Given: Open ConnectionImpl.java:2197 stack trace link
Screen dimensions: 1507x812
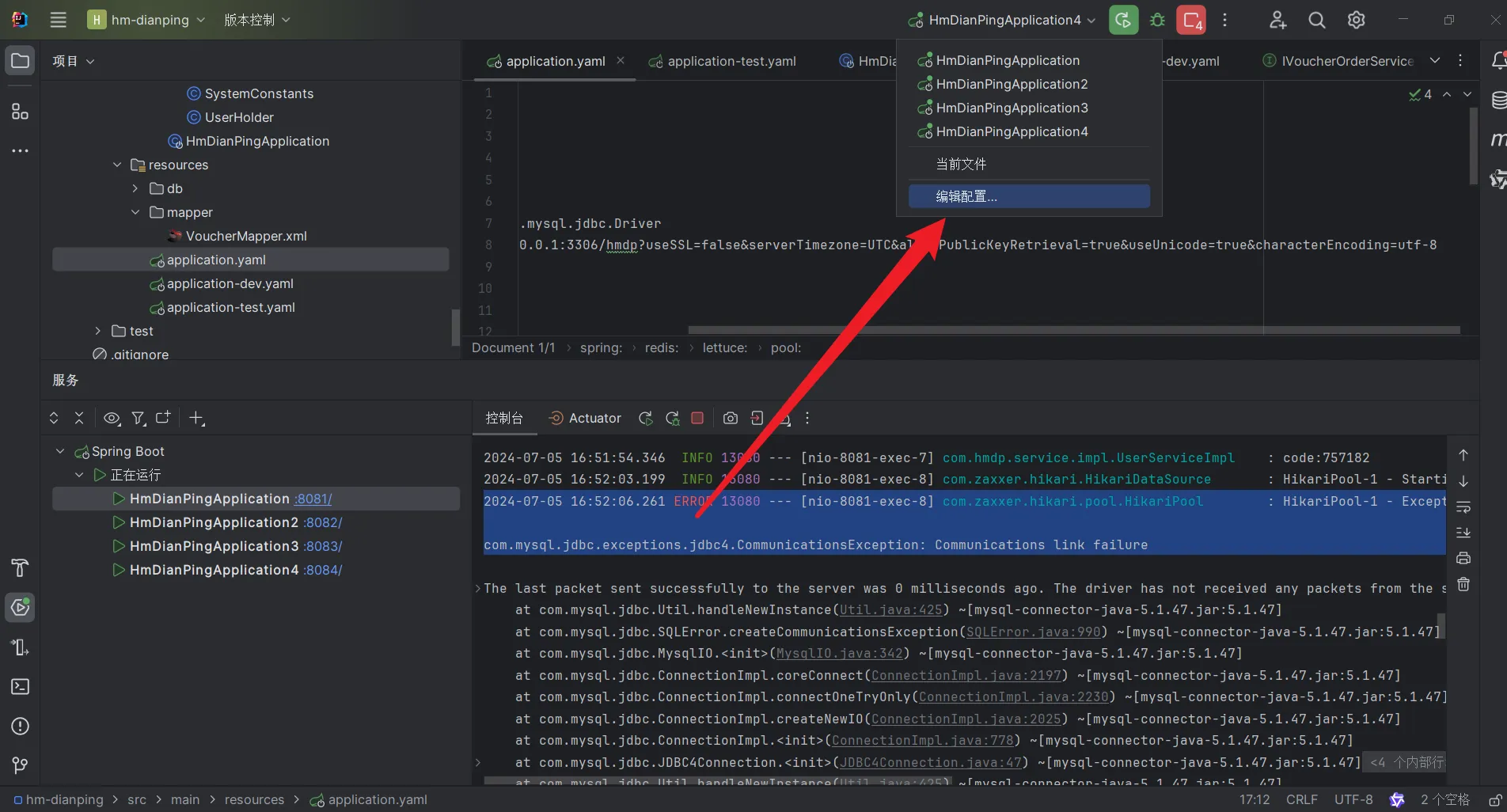Looking at the screenshot, I should 966,675.
